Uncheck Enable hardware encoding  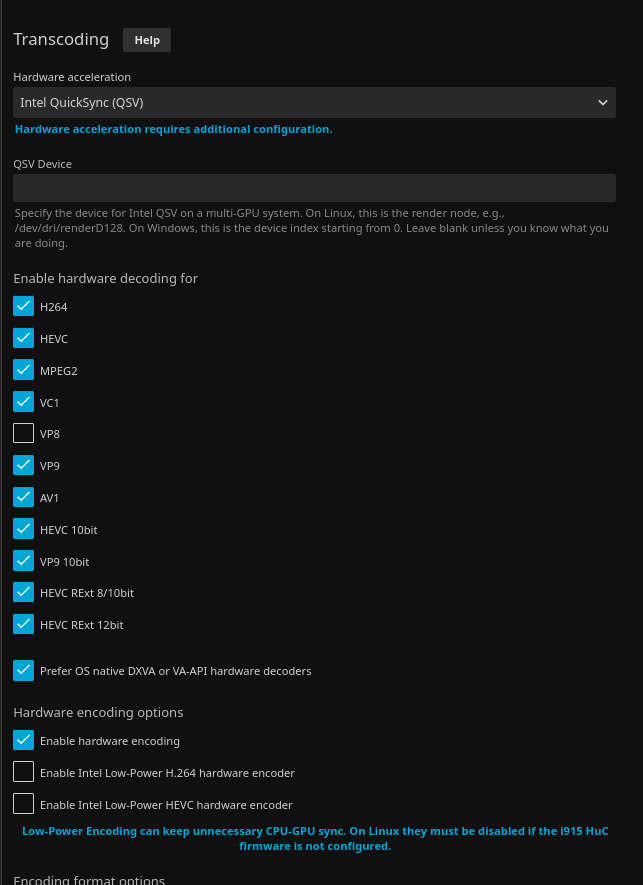pos(24,741)
